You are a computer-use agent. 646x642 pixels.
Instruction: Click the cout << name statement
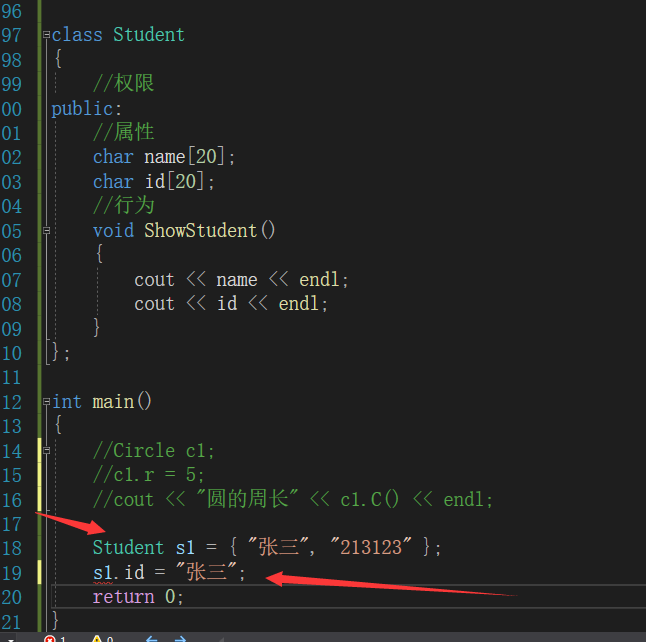click(x=241, y=280)
